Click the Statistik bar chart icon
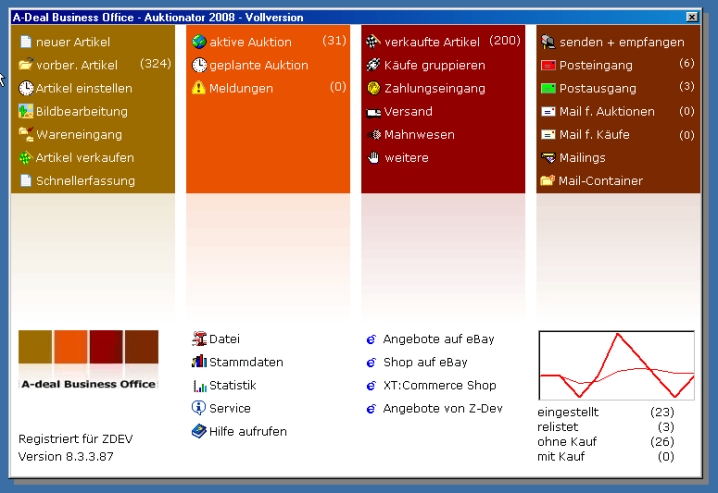 [x=200, y=385]
